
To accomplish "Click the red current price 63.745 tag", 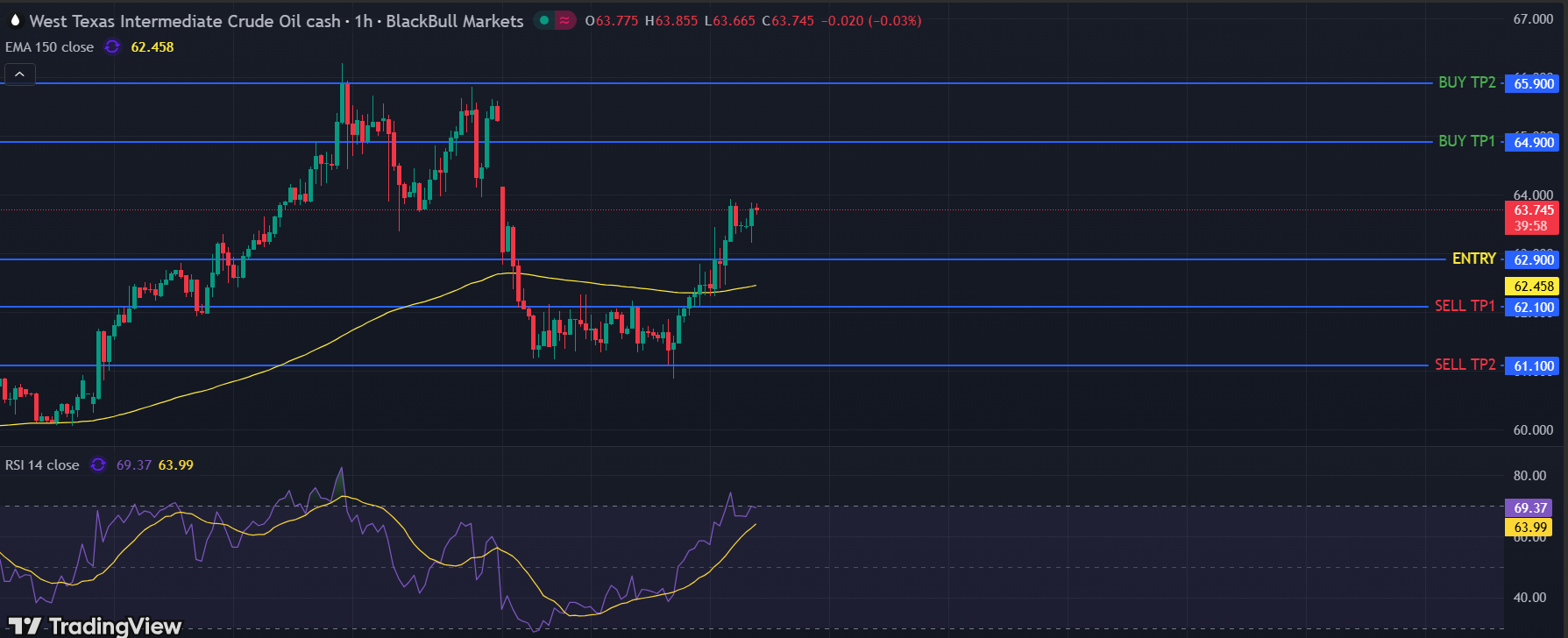I will 1533,217.
